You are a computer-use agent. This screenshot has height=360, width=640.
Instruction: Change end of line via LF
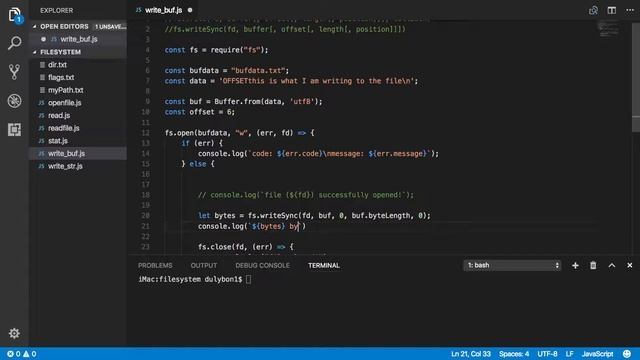click(569, 354)
